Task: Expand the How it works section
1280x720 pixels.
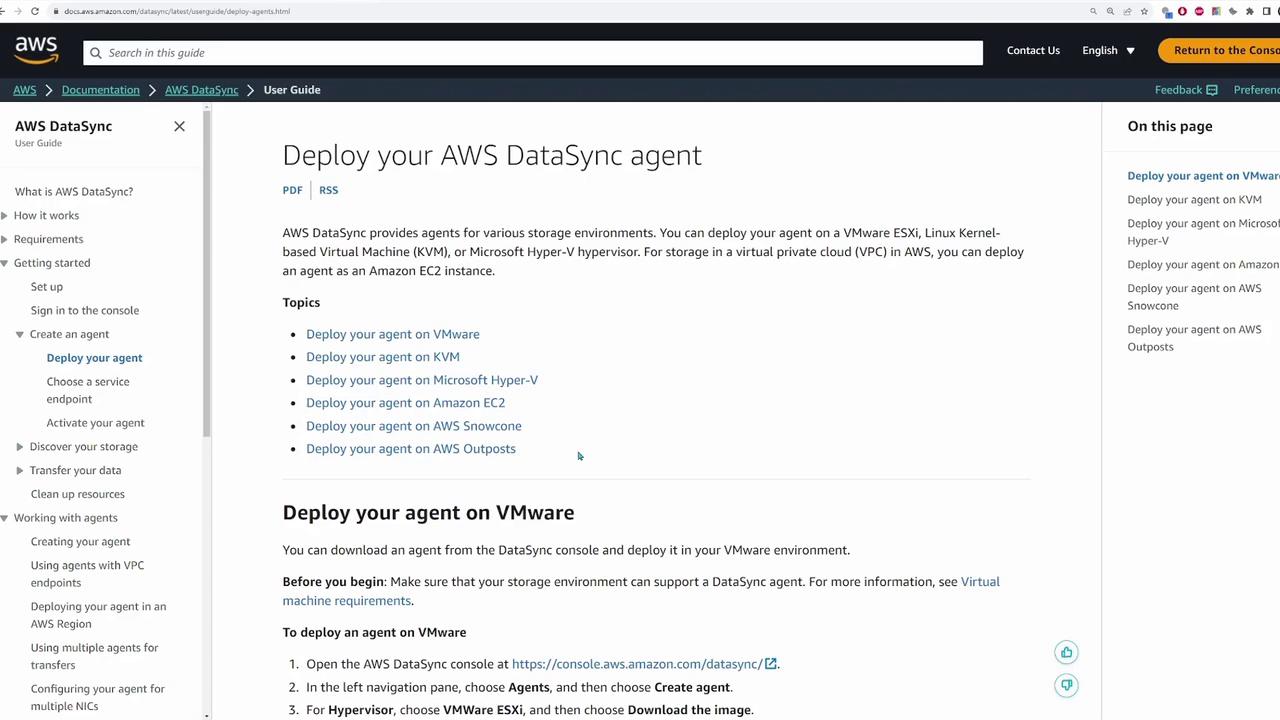Action: pyautogui.click(x=5, y=215)
